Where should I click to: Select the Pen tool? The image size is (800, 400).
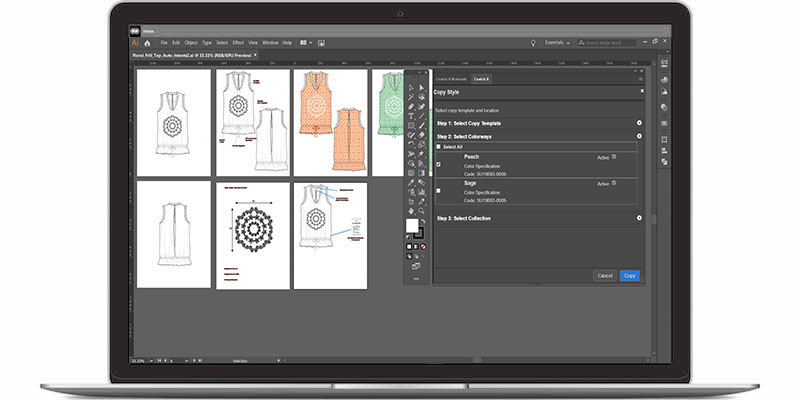click(411, 106)
